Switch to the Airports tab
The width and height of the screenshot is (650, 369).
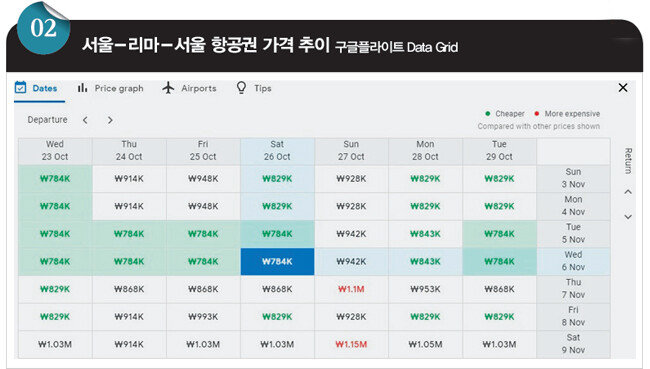click(x=189, y=88)
